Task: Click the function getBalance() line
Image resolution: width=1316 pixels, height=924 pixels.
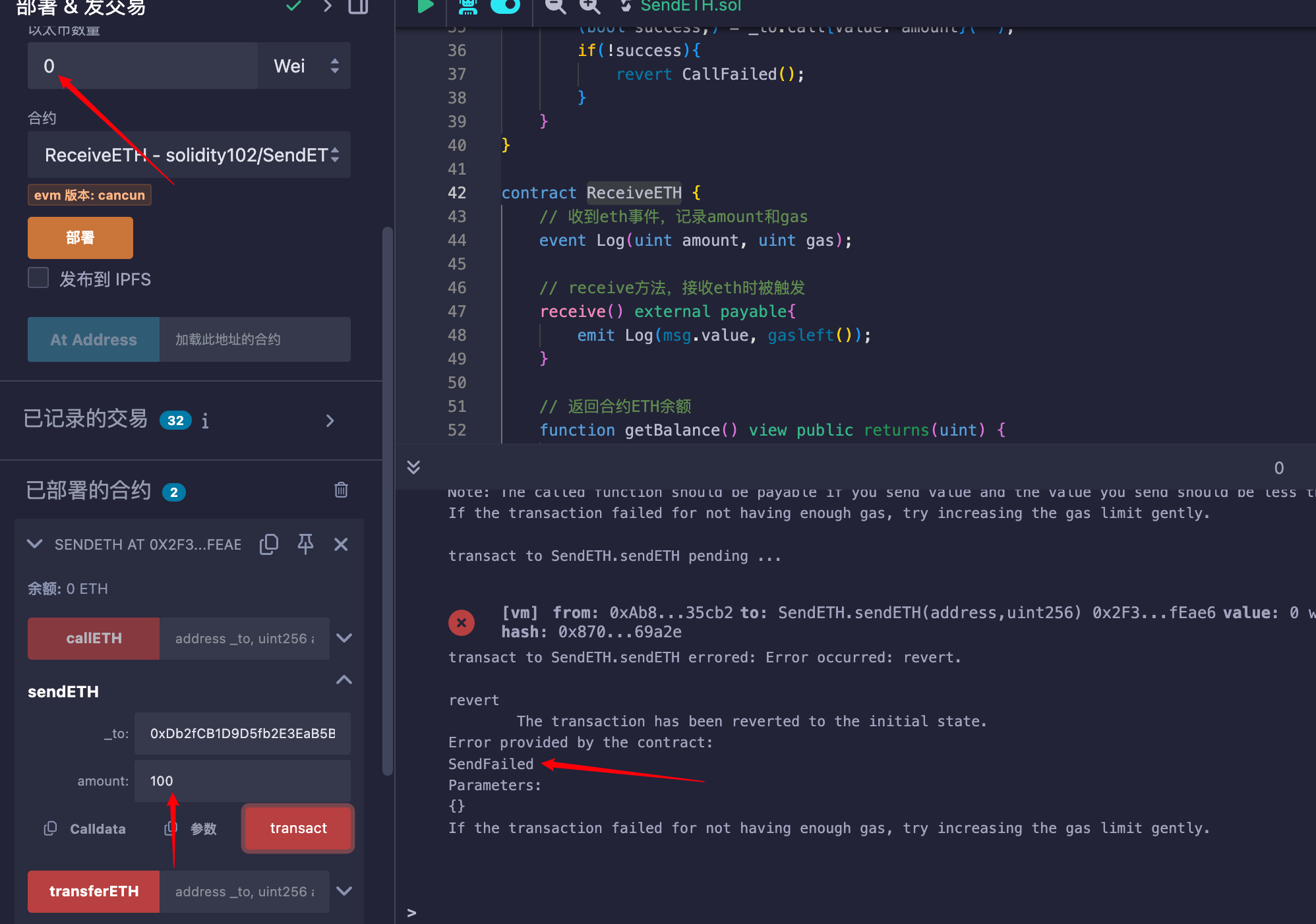Action: point(773,430)
